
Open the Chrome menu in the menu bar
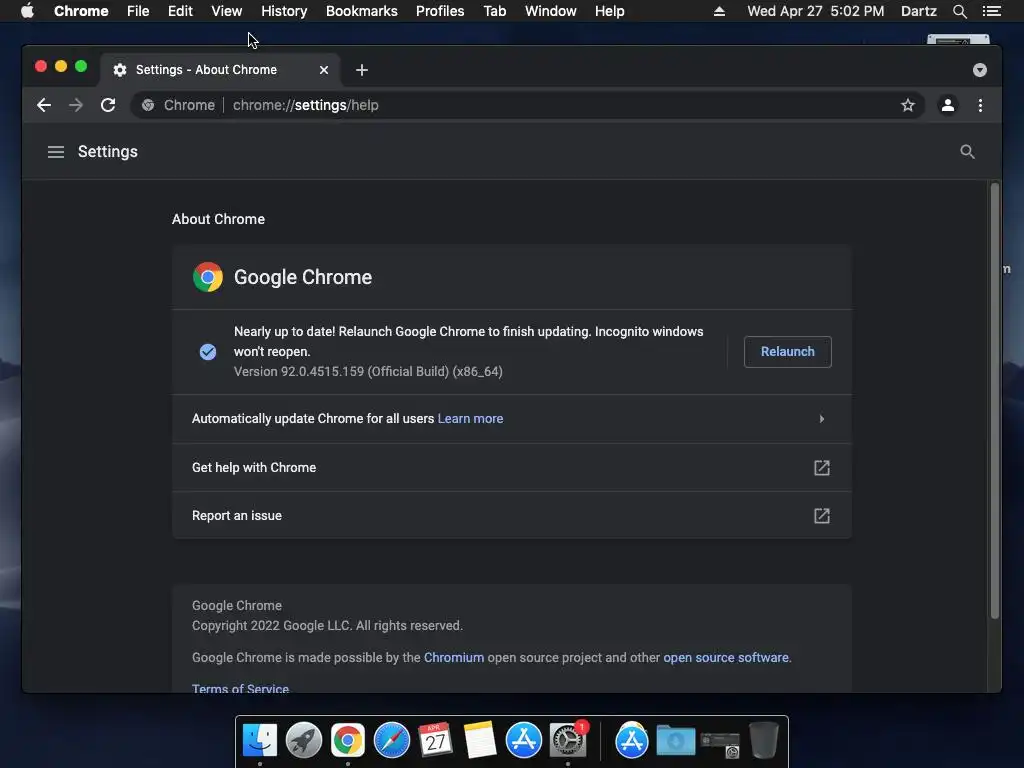click(x=81, y=11)
